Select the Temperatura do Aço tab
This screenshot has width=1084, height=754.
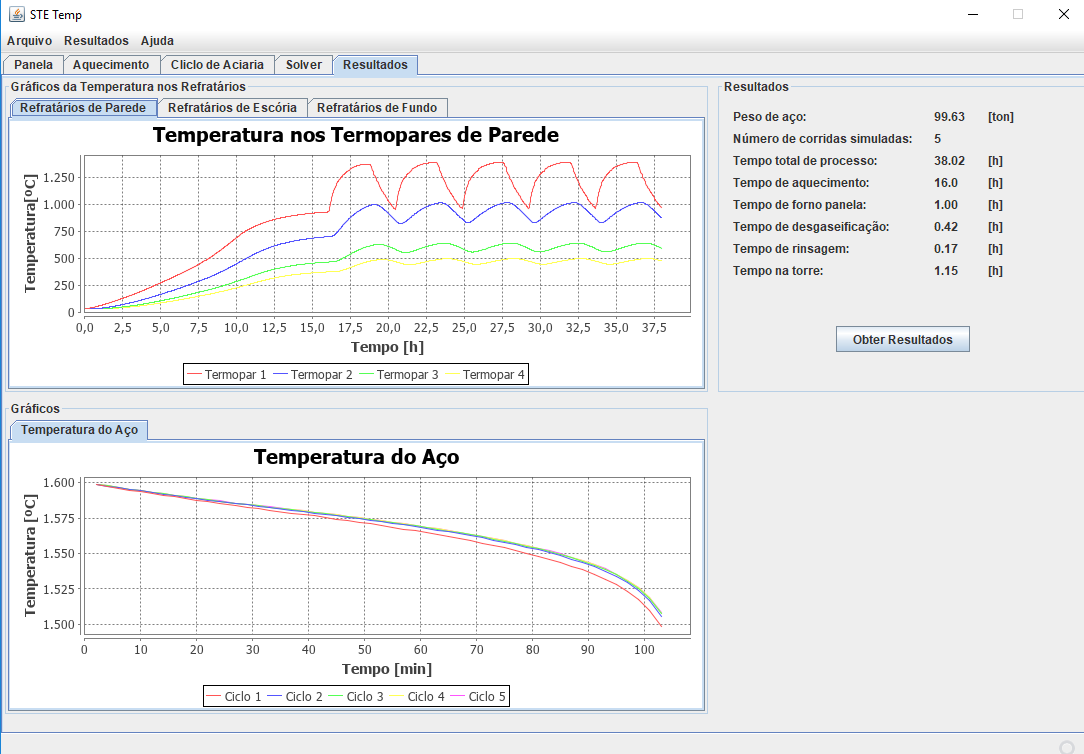(80, 430)
